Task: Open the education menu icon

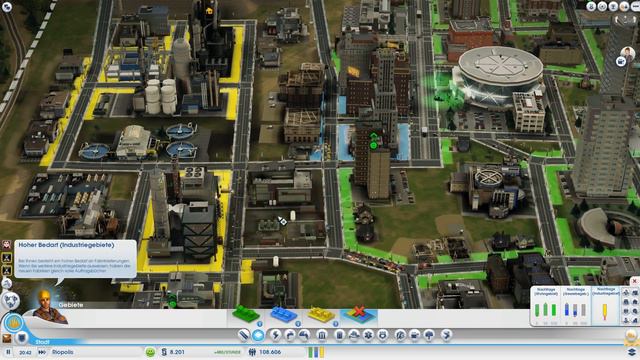Action: [x=400, y=335]
